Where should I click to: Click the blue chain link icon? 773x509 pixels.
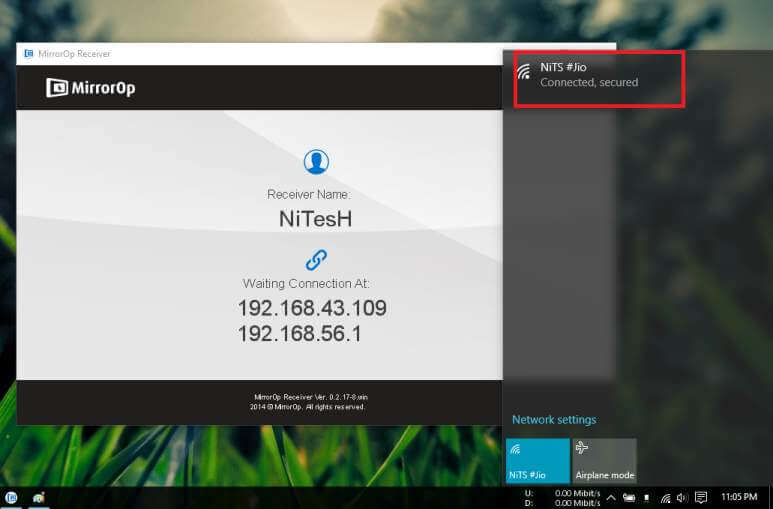[x=316, y=260]
